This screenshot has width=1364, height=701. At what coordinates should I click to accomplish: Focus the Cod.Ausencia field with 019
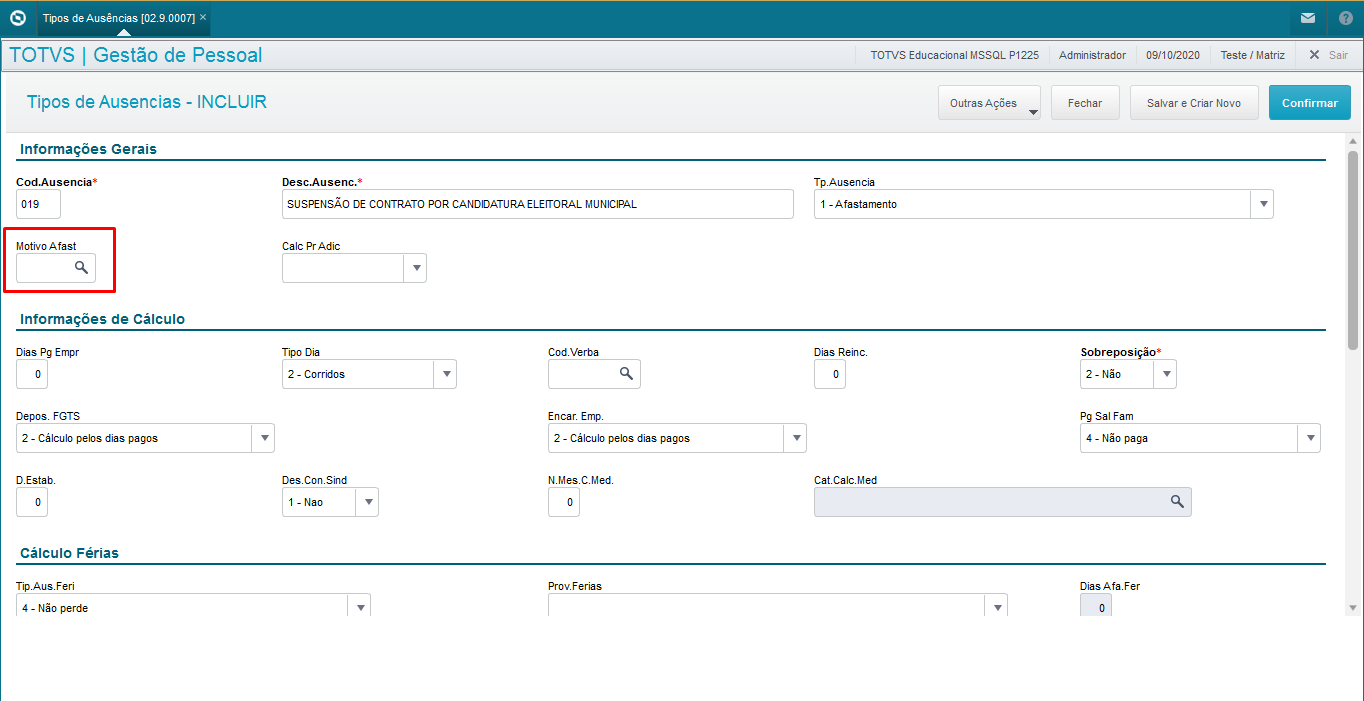[38, 204]
